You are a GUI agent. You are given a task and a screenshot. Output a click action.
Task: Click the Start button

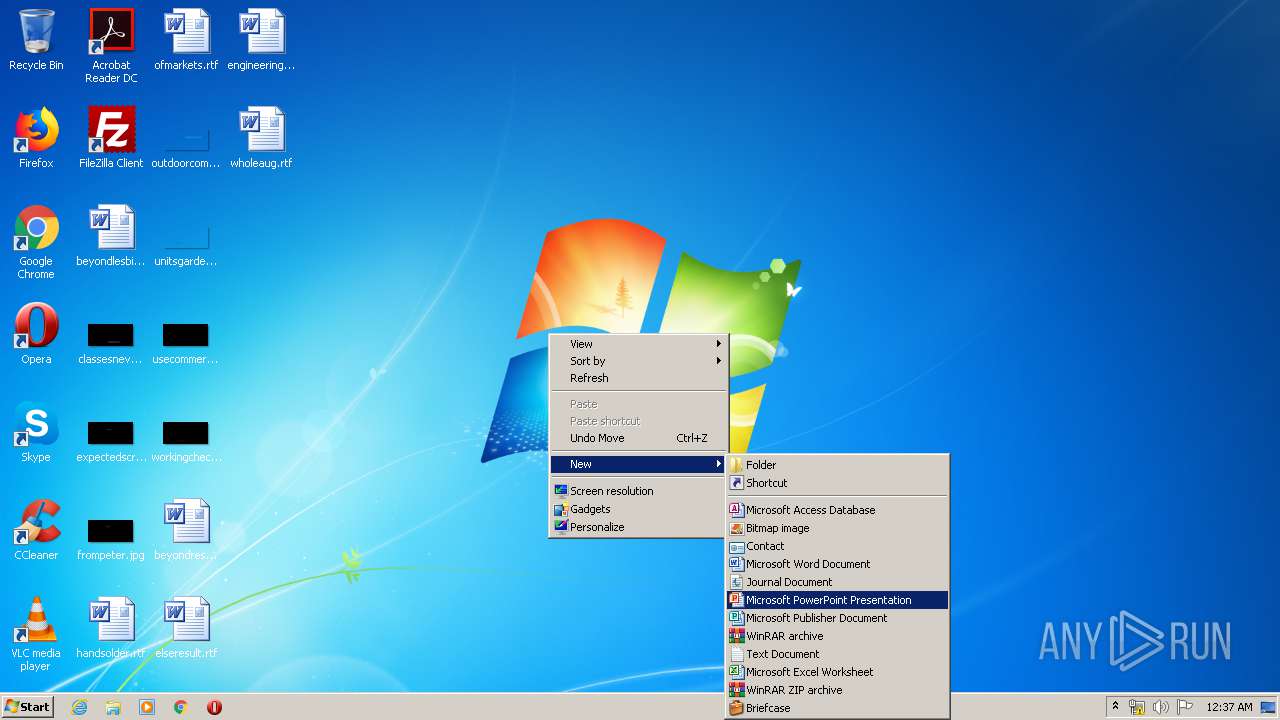click(x=27, y=707)
